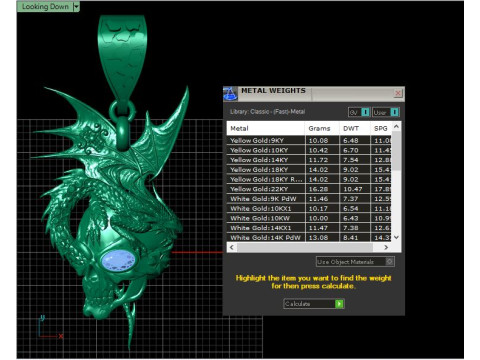Click the vertical scrollbar thumb
The width and height of the screenshot is (480, 360).
point(396,151)
